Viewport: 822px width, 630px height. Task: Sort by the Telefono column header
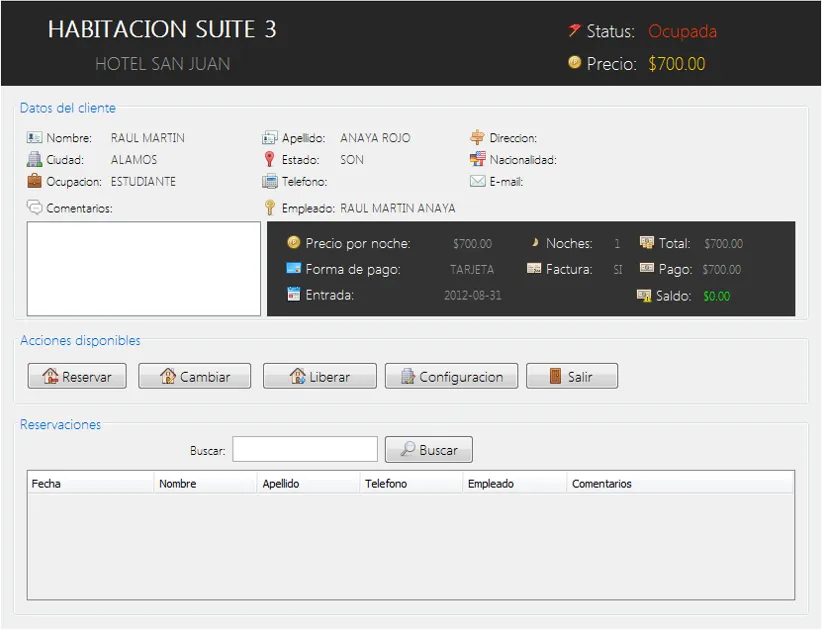(x=412, y=483)
